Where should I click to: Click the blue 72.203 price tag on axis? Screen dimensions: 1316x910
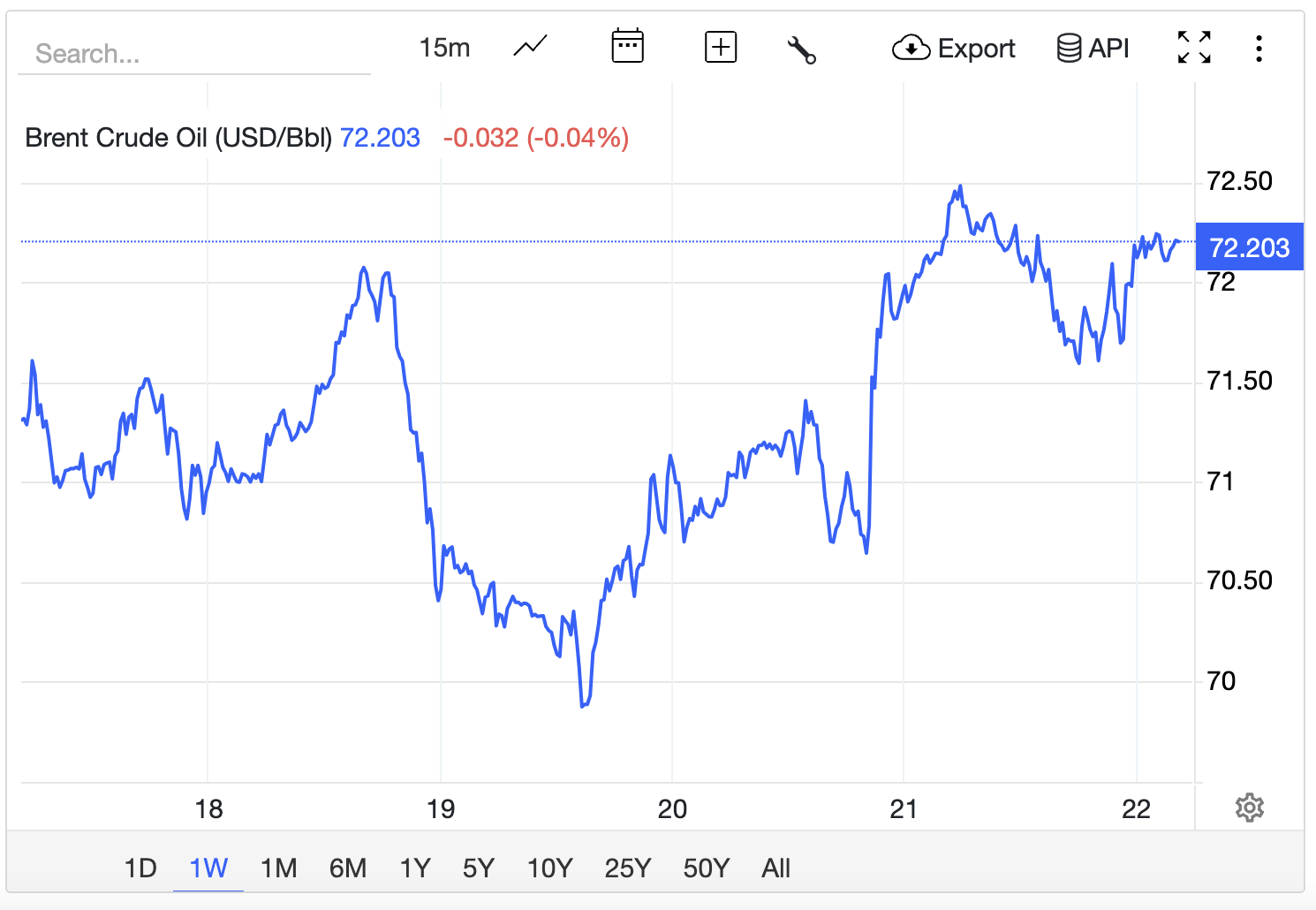pos(1249,246)
